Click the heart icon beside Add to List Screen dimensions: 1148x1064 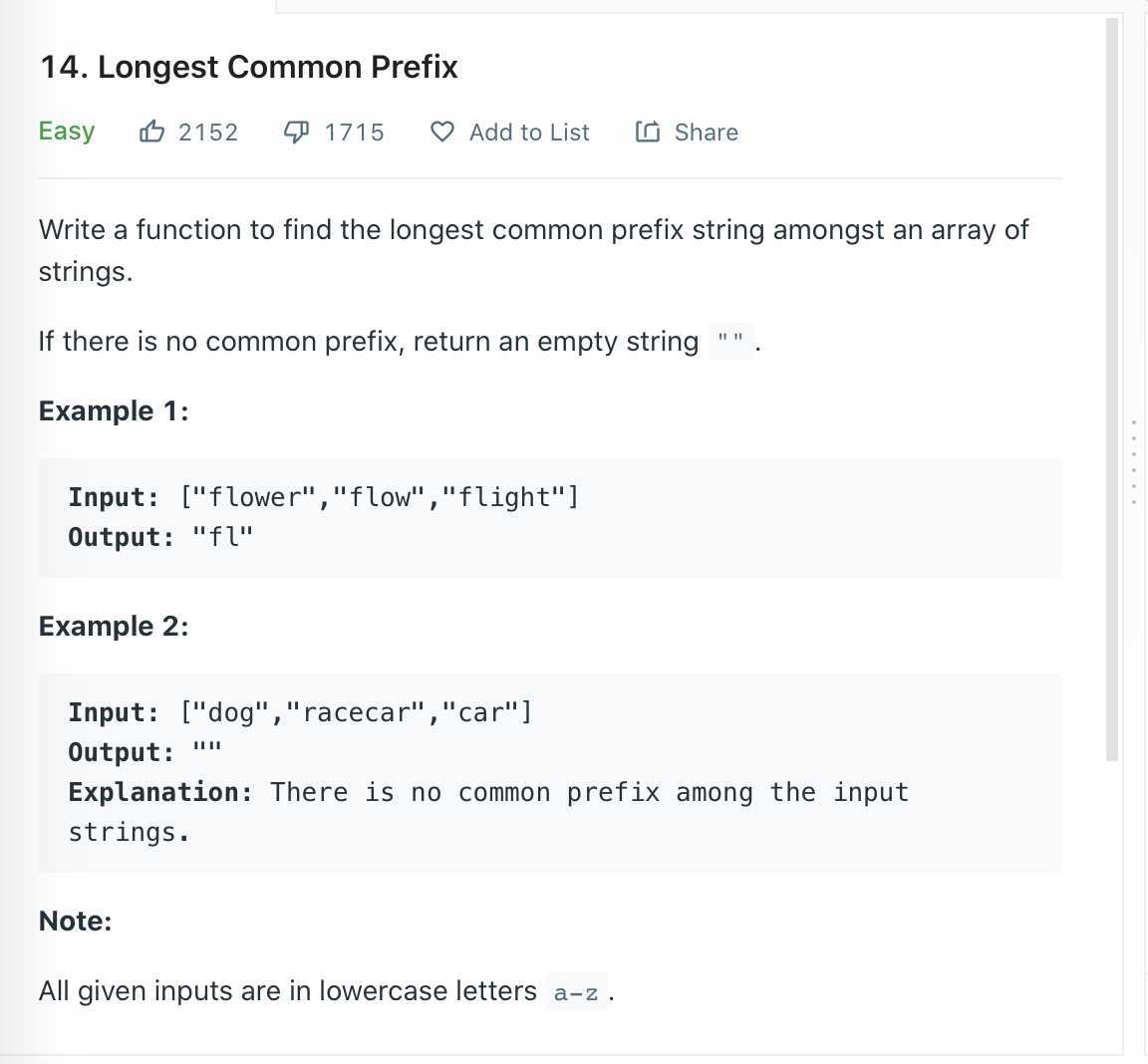[x=442, y=132]
